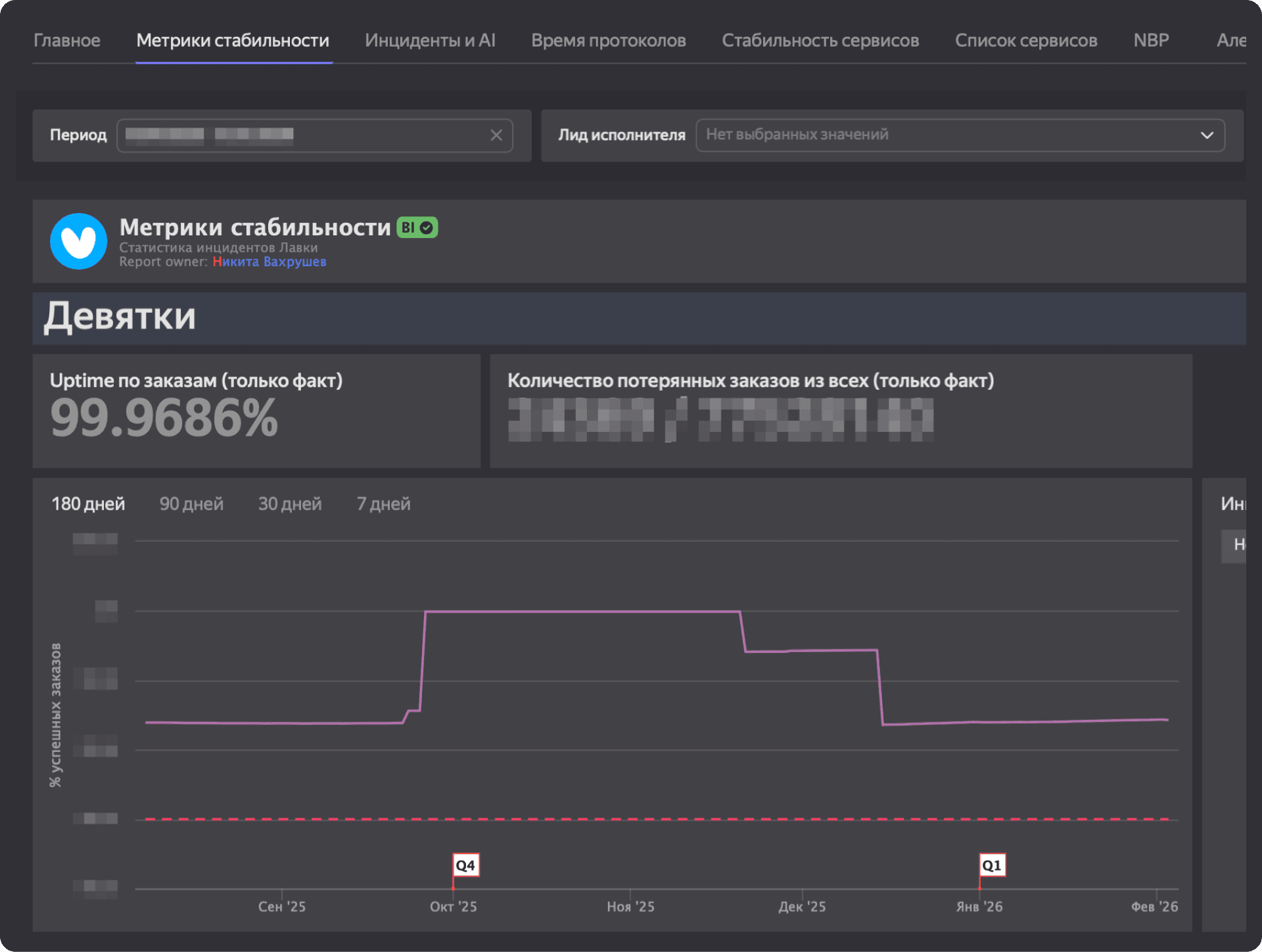Click the Q4 marker flag on chart
The image size is (1262, 952).
click(x=465, y=865)
